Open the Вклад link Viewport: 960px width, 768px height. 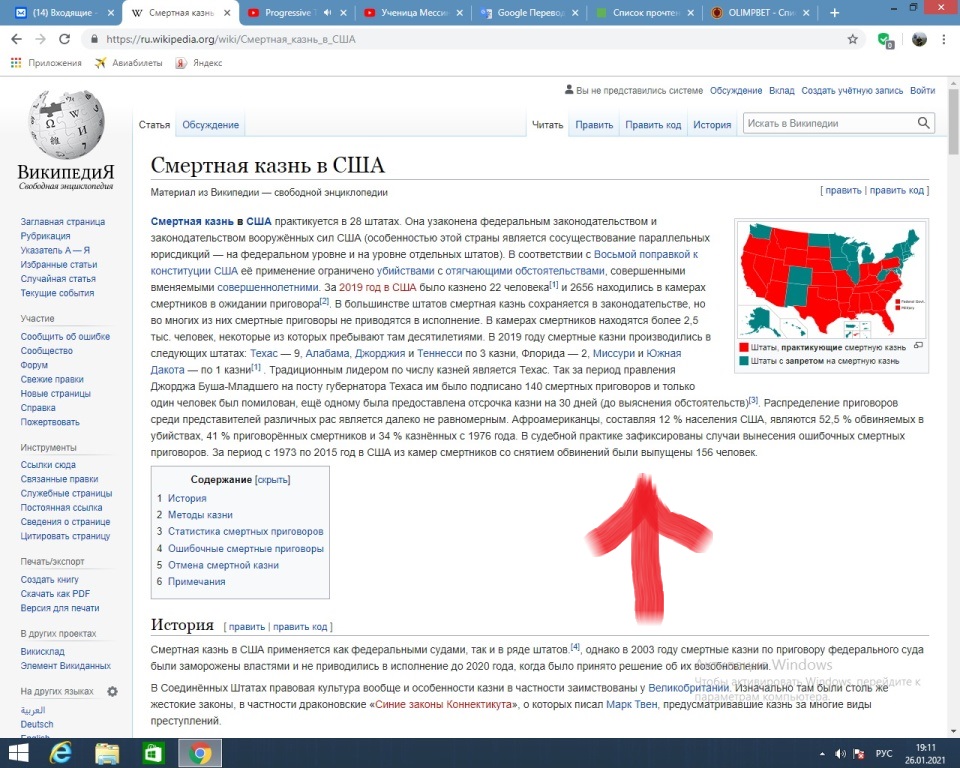782,91
